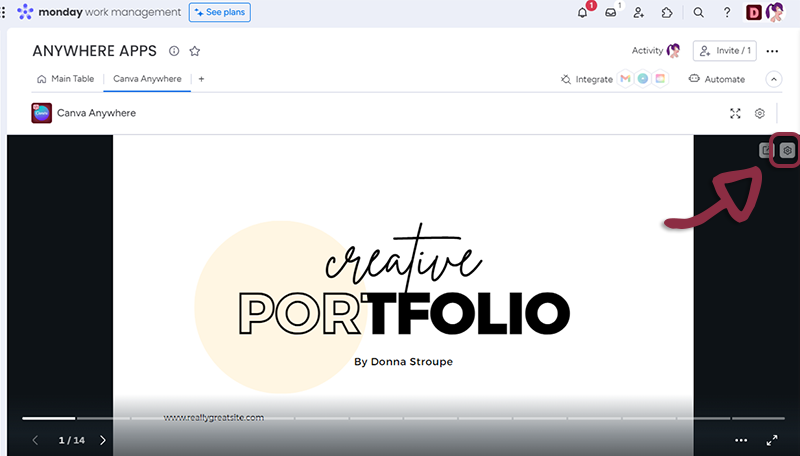This screenshot has width=800, height=456.
Task: Open the board options three-dot menu
Action: [x=772, y=51]
